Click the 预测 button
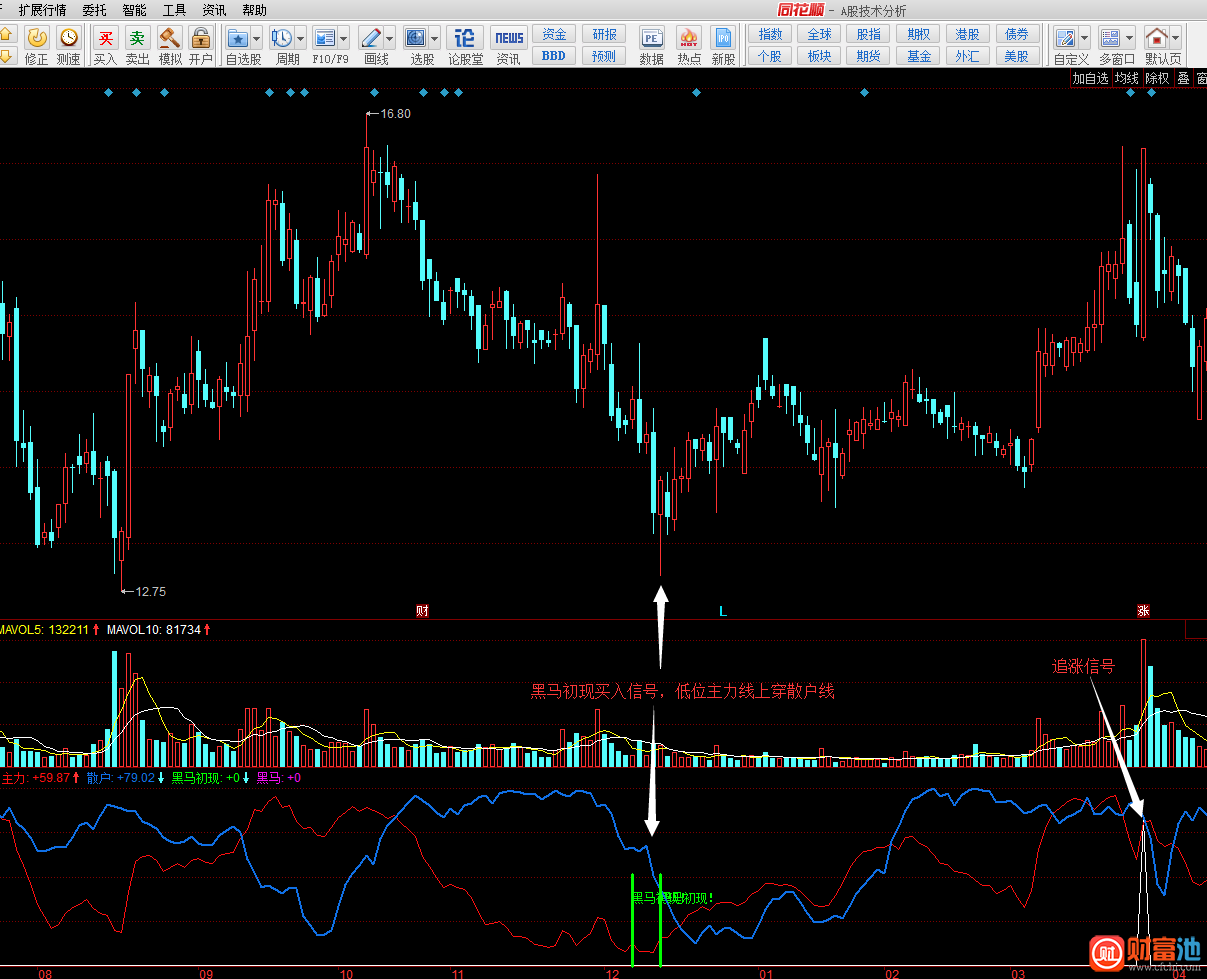Image resolution: width=1207 pixels, height=979 pixels. [x=604, y=56]
